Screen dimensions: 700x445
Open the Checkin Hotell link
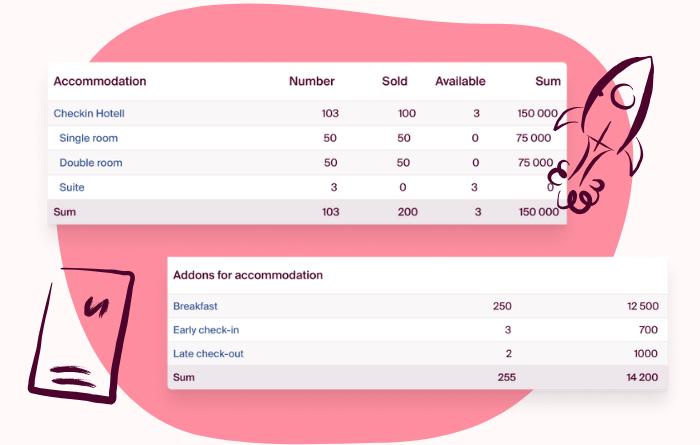(89, 113)
